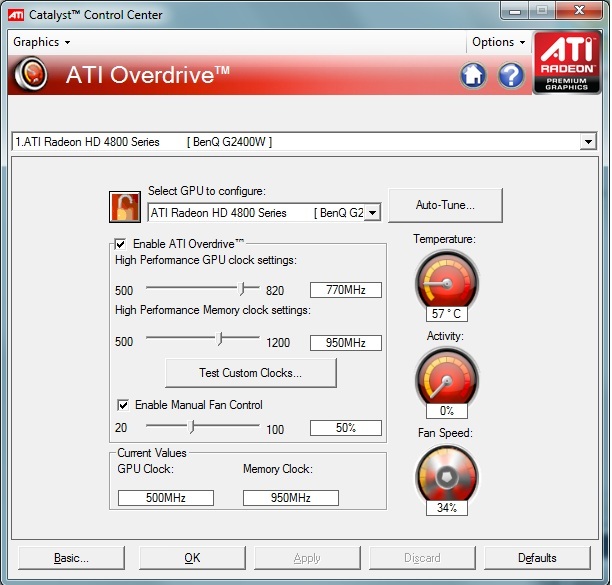Click the GPU clock slider handle
Viewport: 612px width, 585px height.
(242, 289)
